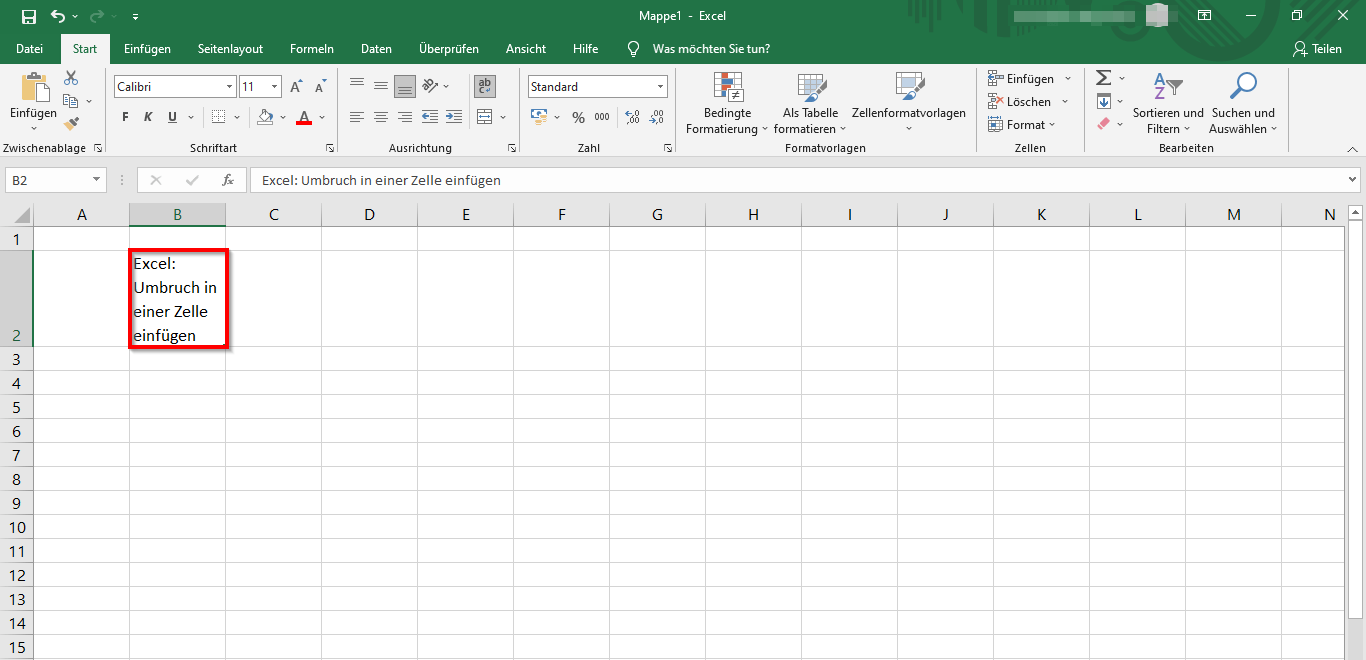Screen dimensions: 1366x660
Task: Open the Schriftart dialog launcher
Action: 330,148
